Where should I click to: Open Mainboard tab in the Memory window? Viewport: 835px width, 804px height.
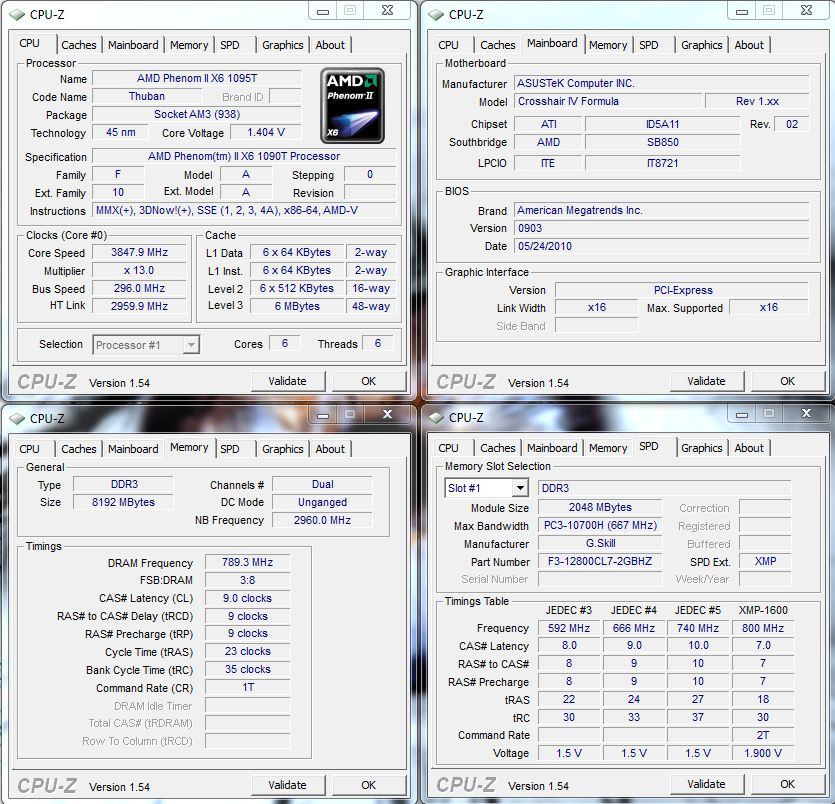click(133, 449)
